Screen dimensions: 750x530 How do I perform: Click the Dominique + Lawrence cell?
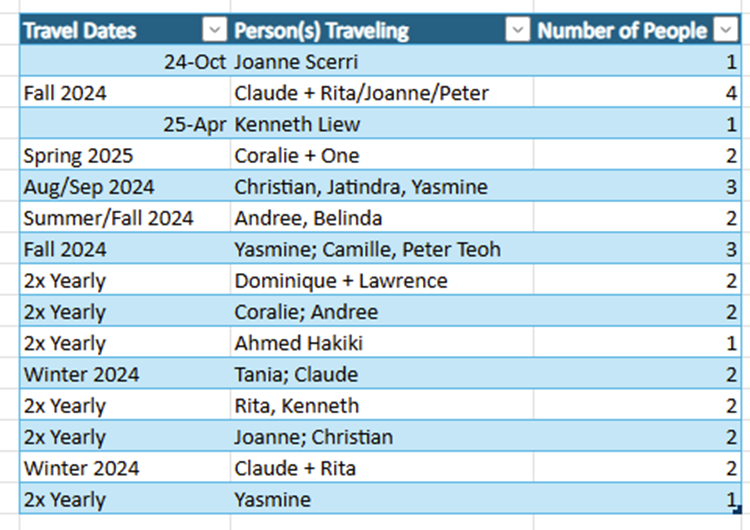click(382, 281)
